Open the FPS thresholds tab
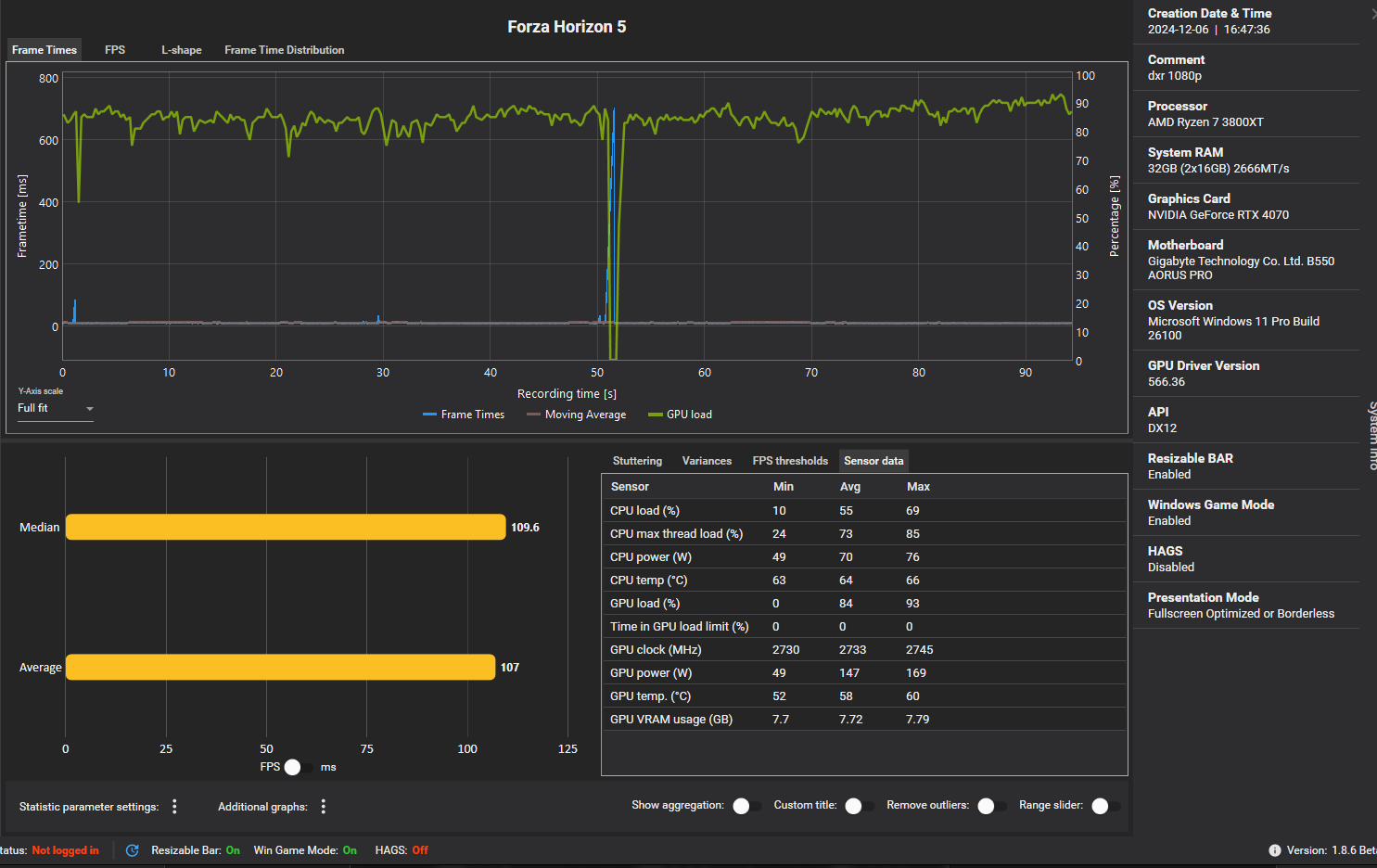1377x868 pixels. coord(790,461)
